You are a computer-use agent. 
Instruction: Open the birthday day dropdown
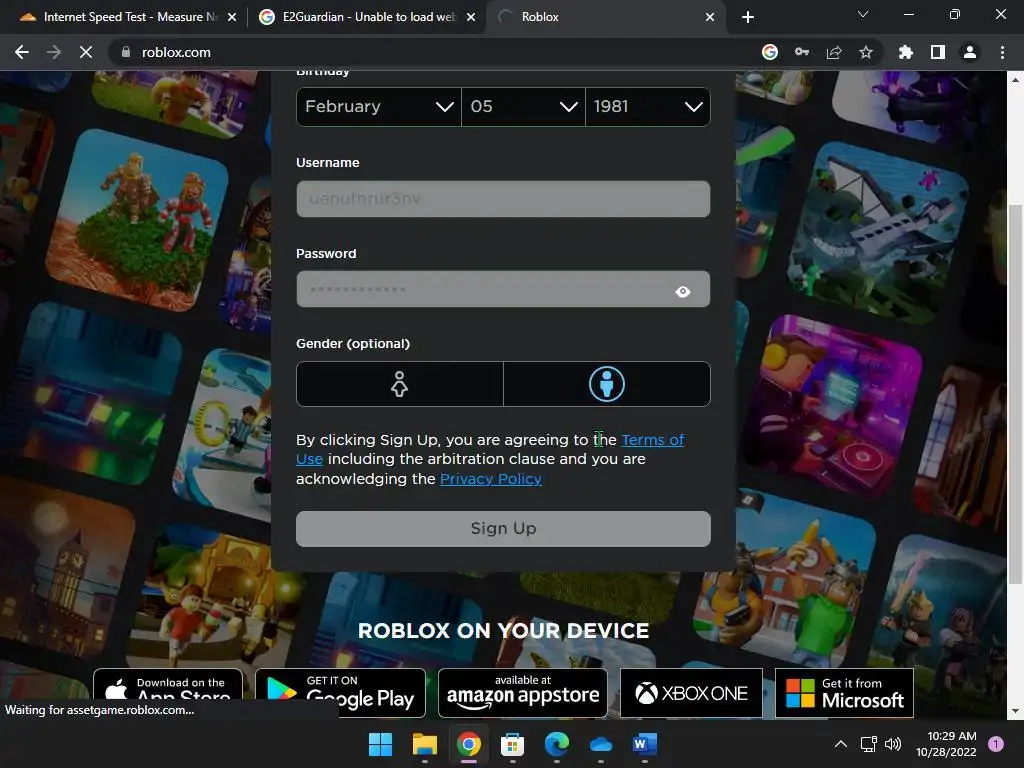tap(523, 106)
